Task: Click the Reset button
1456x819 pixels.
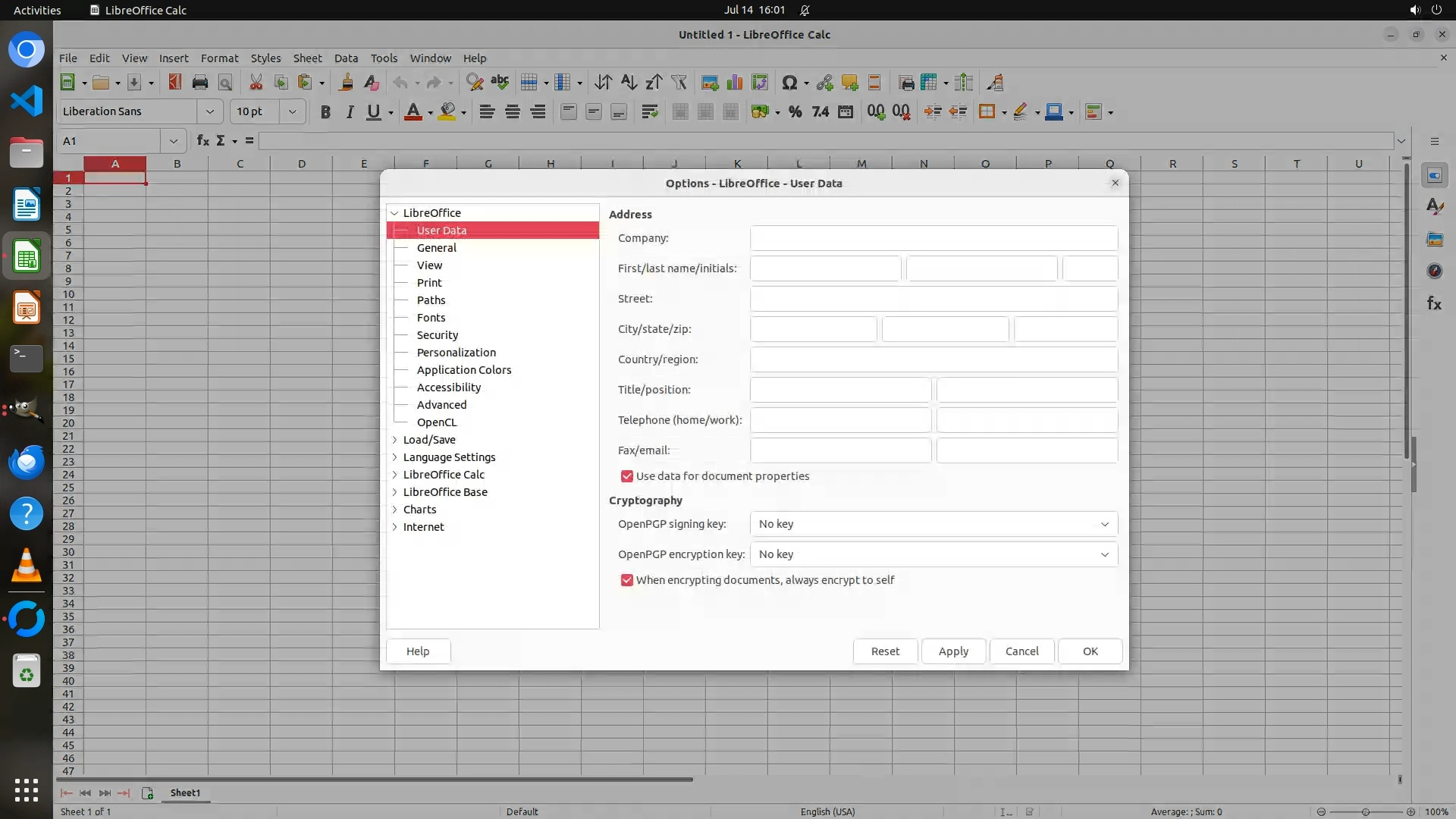Action: 885,651
